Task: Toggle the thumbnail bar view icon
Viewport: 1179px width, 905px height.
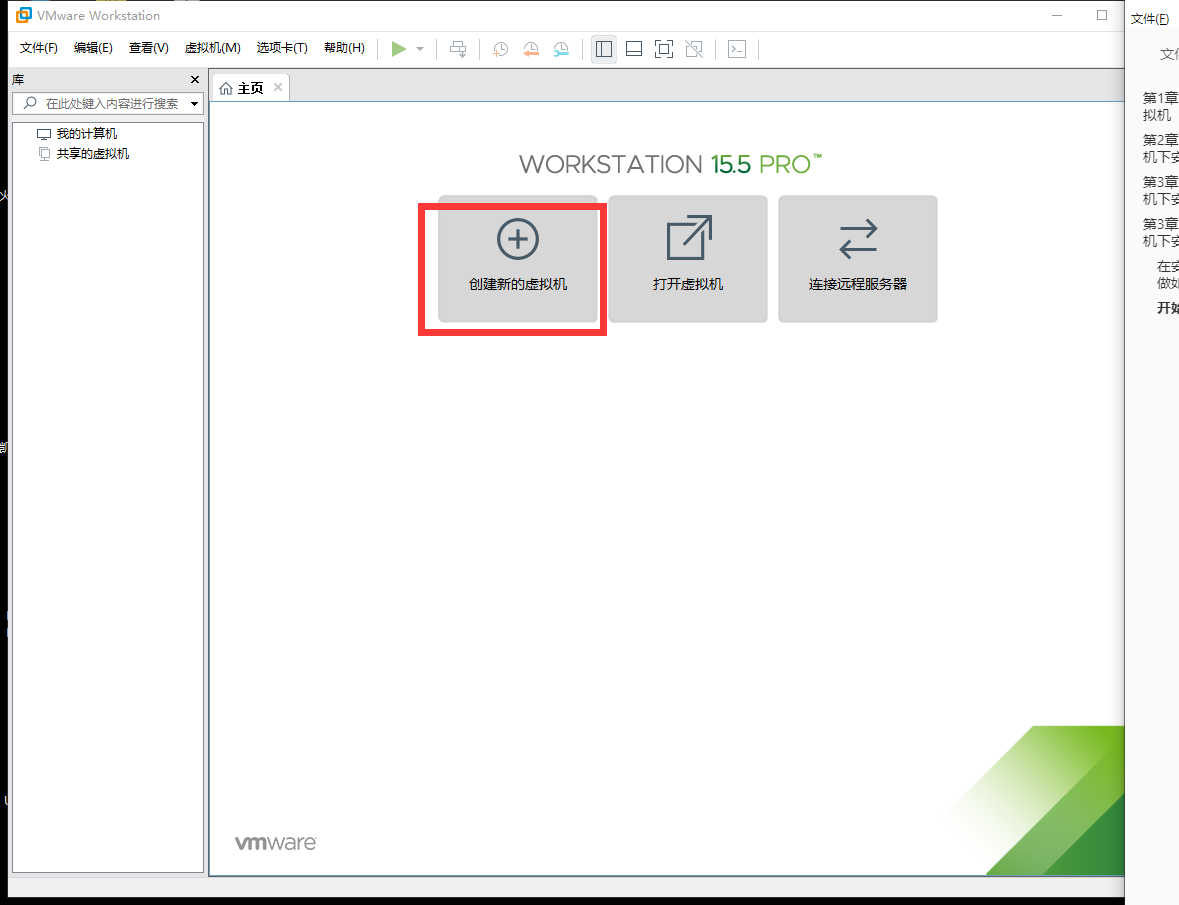Action: tap(634, 50)
